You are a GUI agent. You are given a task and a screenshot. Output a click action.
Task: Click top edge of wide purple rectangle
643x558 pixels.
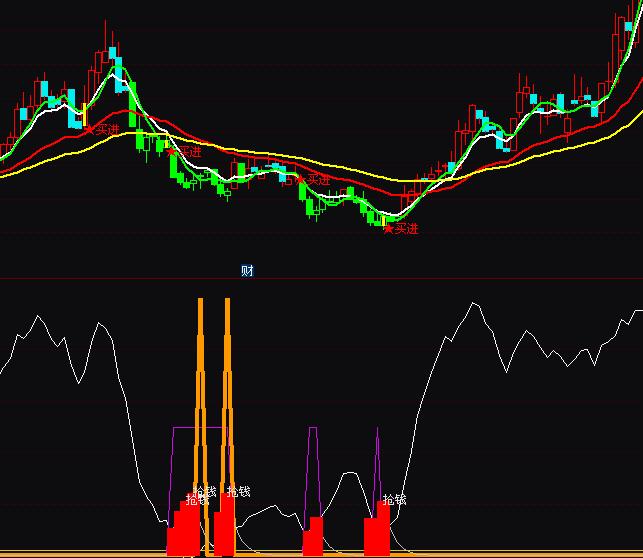[187, 428]
